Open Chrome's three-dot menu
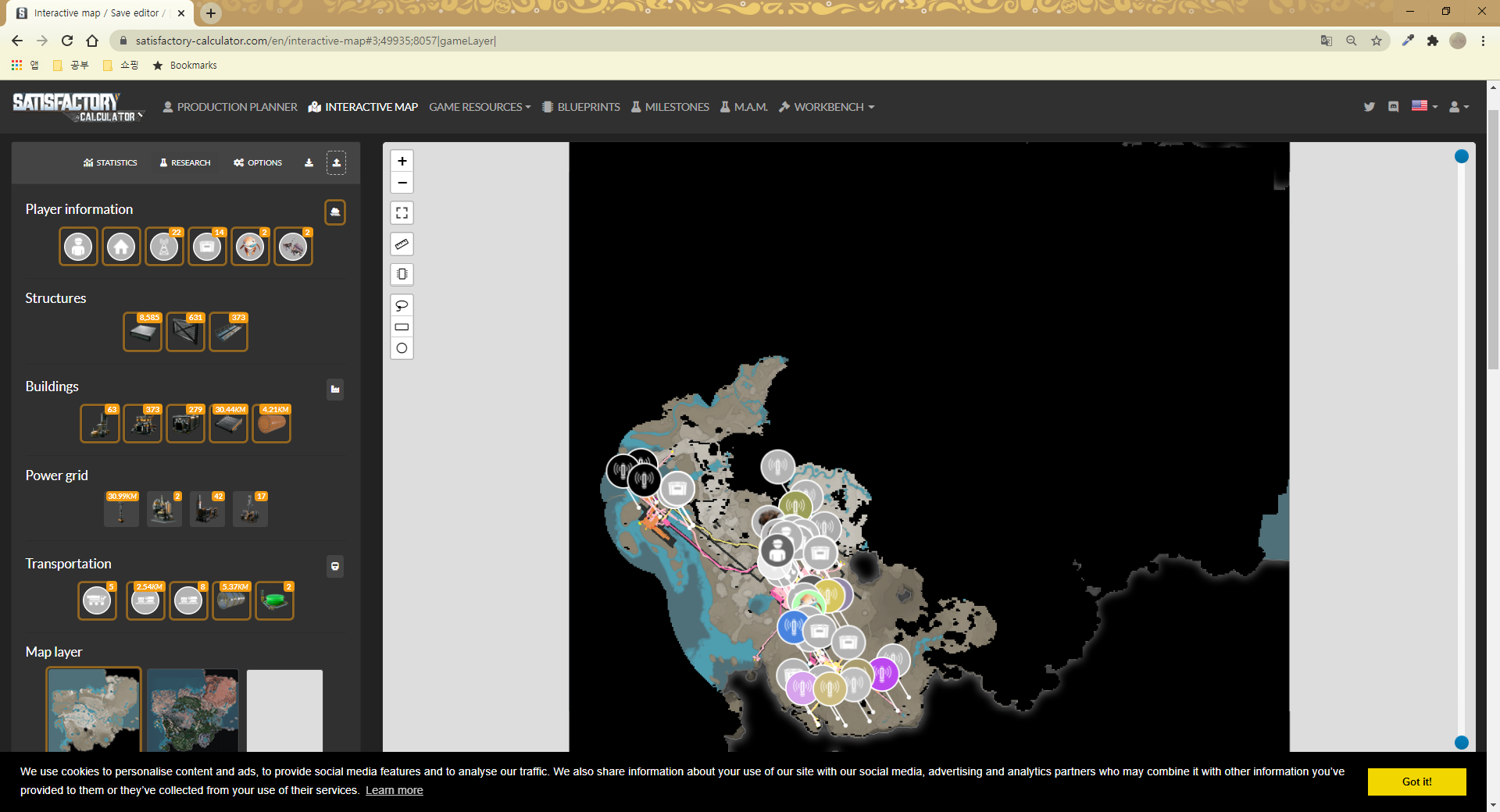This screenshot has height=812, width=1500. point(1483,41)
